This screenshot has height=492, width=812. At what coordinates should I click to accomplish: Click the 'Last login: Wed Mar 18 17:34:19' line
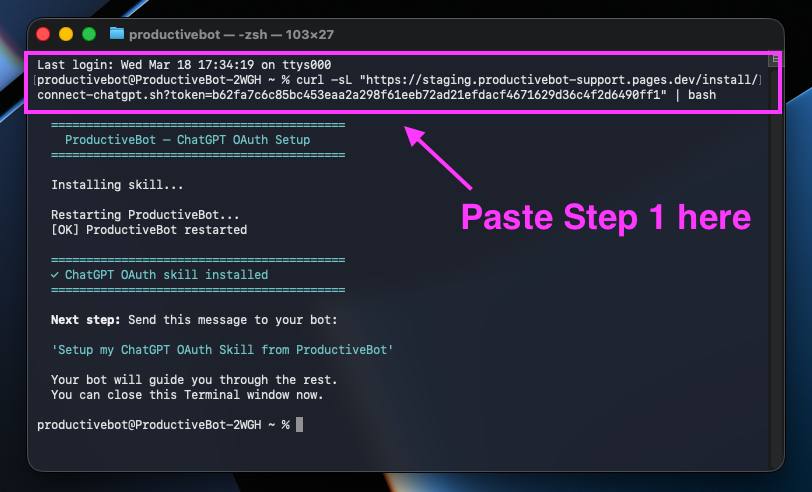tap(184, 65)
